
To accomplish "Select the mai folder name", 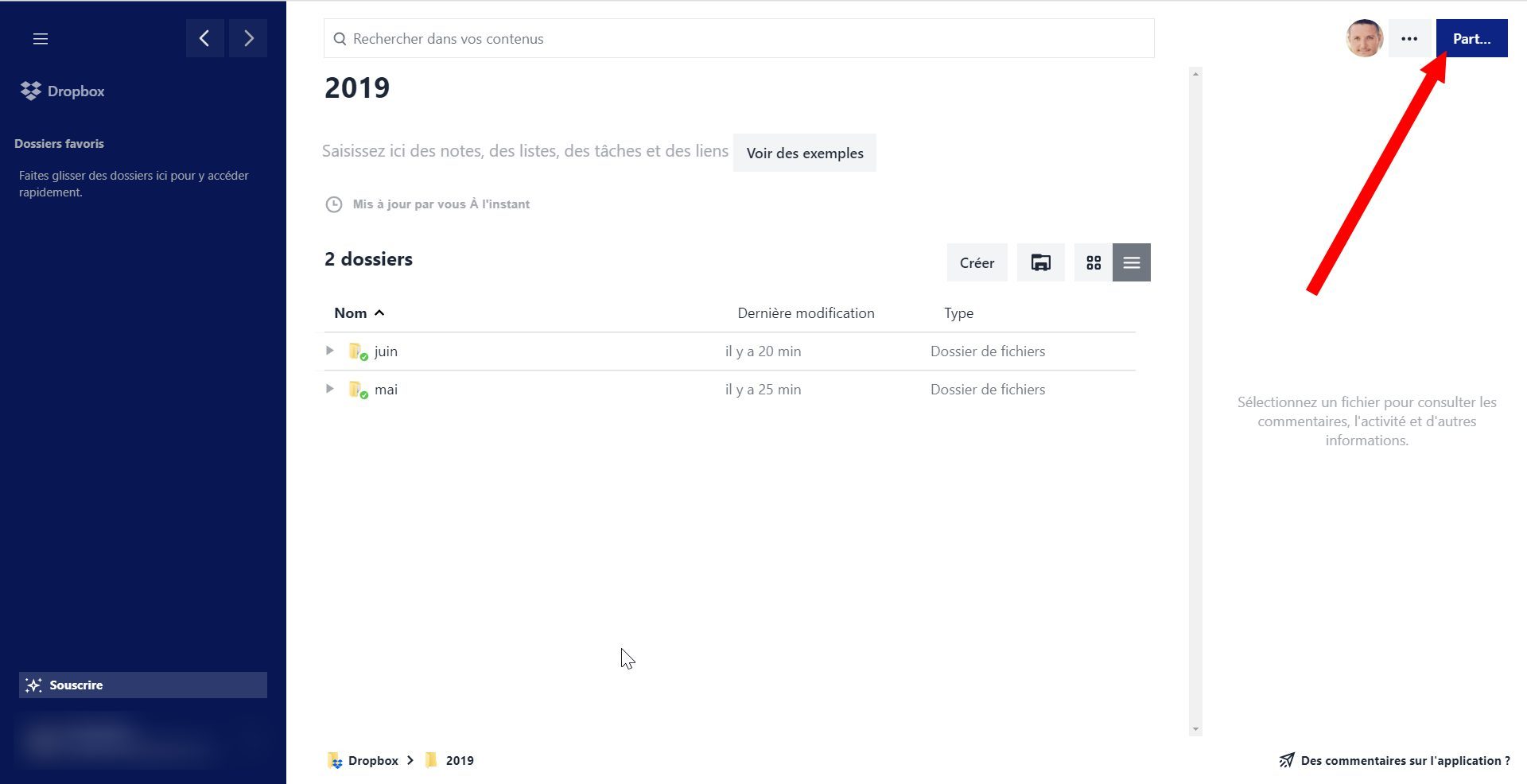I will tap(386, 390).
